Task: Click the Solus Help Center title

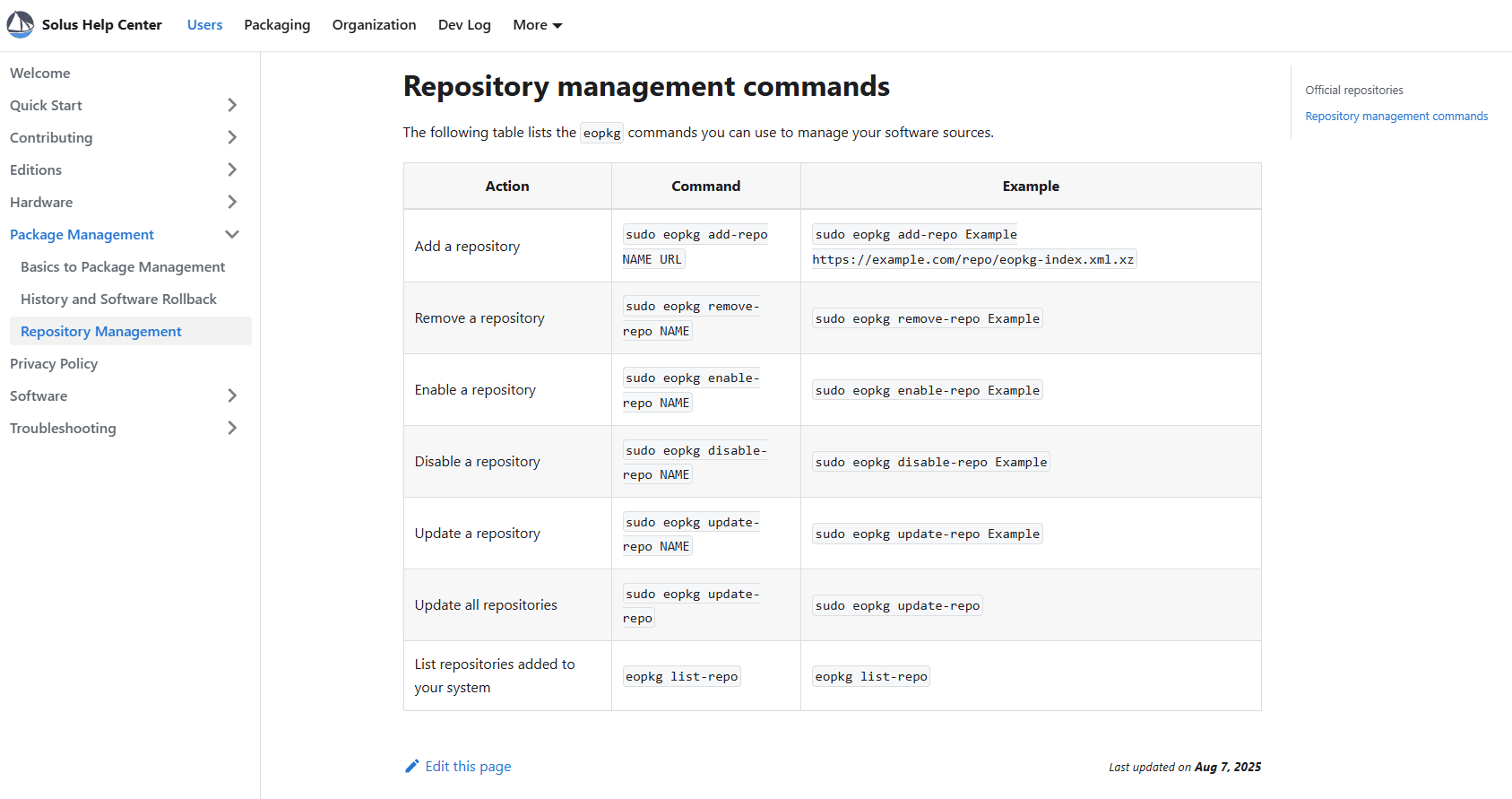Action: pyautogui.click(x=102, y=25)
